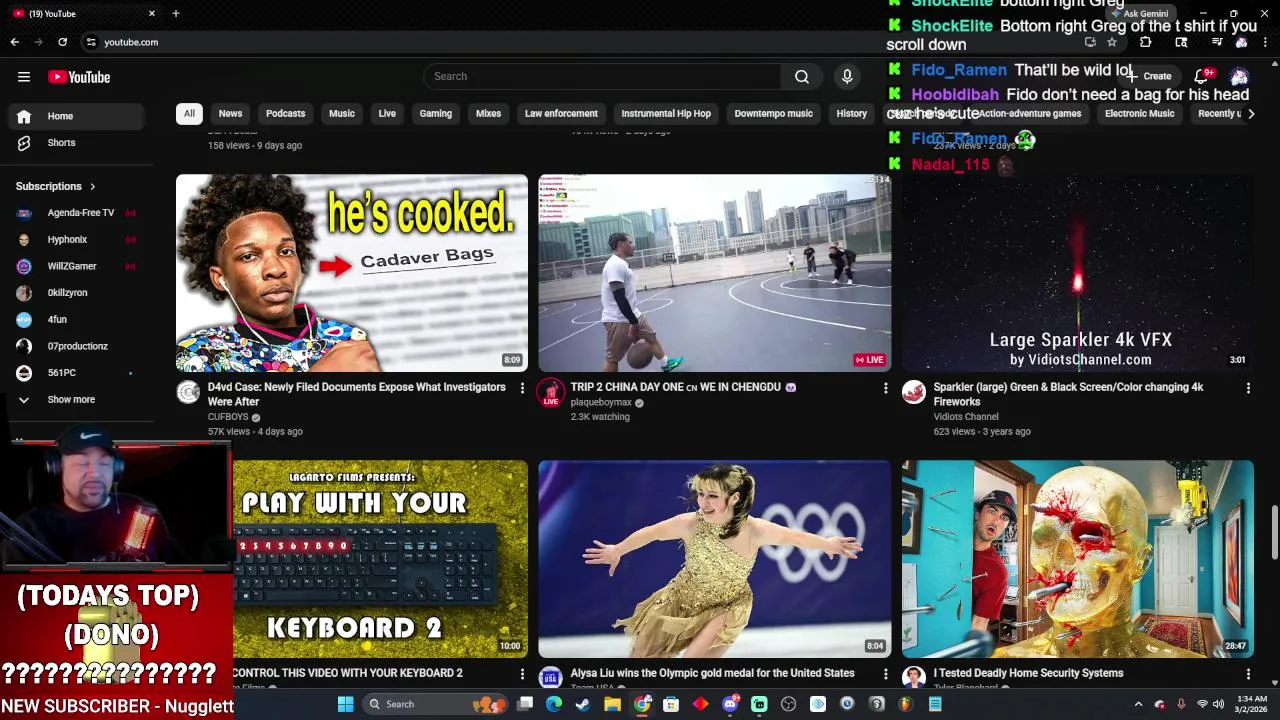Select the Downtempo music chip

click(773, 114)
